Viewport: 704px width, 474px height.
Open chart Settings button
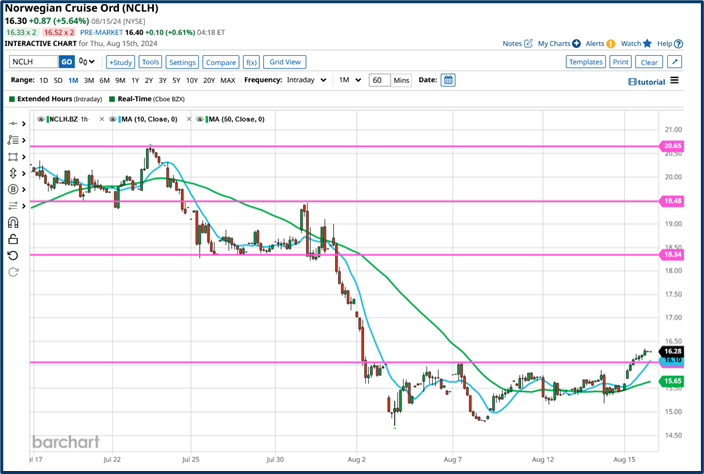[x=182, y=62]
